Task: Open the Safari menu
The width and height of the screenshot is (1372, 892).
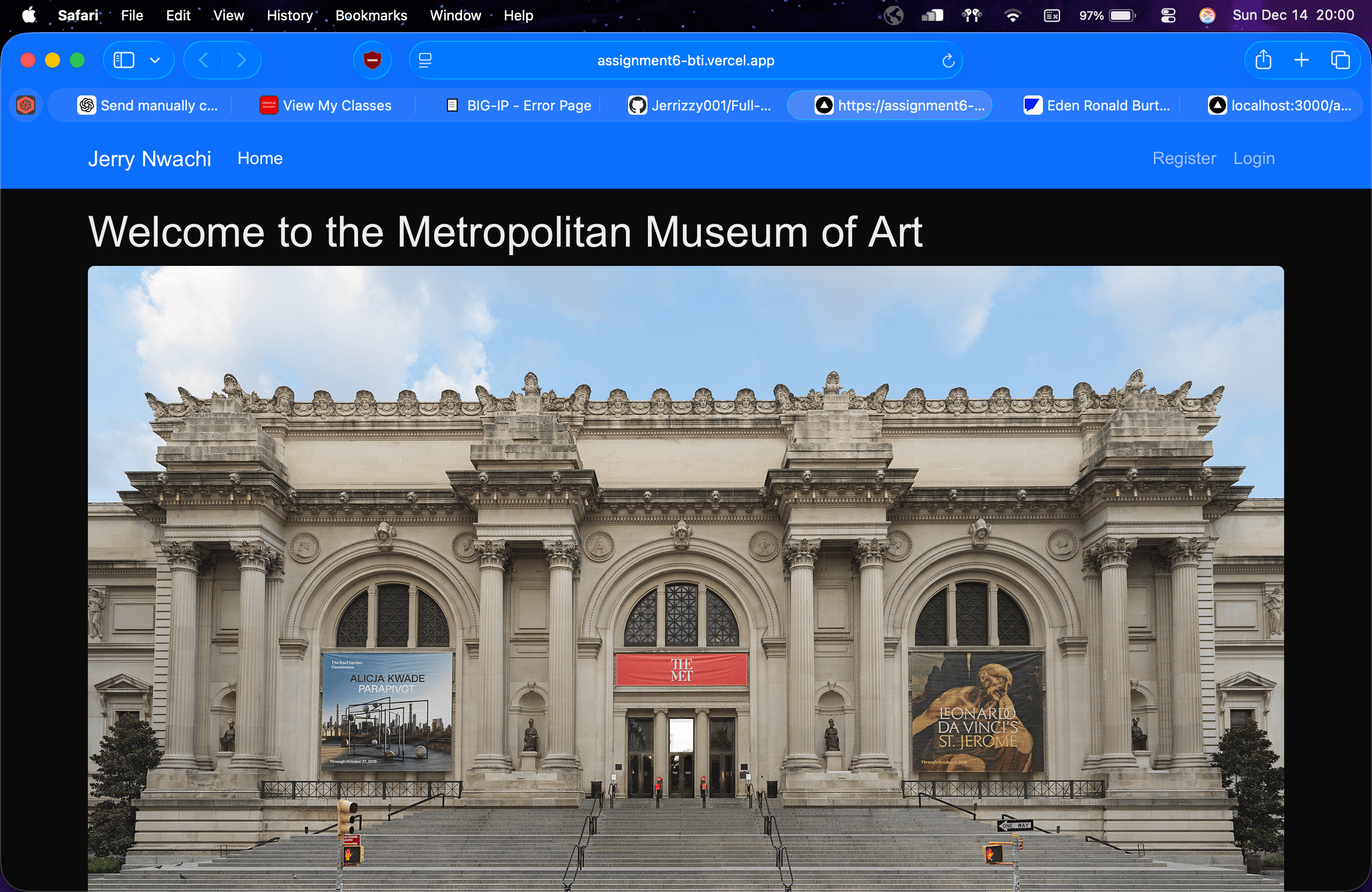Action: coord(78,16)
